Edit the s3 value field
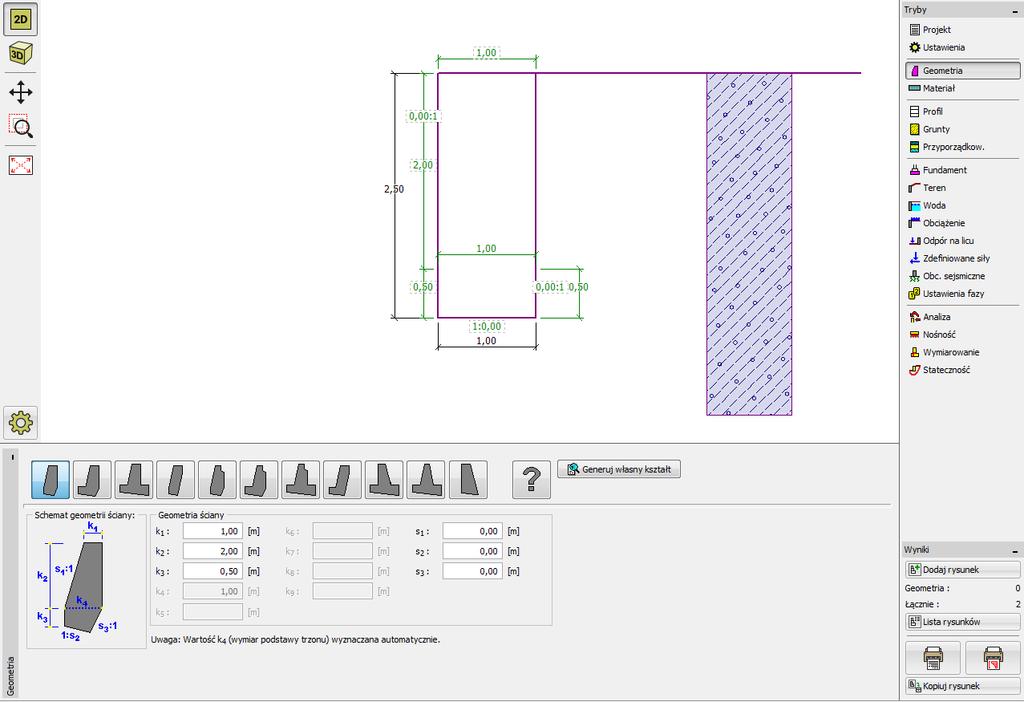This screenshot has width=1024, height=702. [473, 571]
